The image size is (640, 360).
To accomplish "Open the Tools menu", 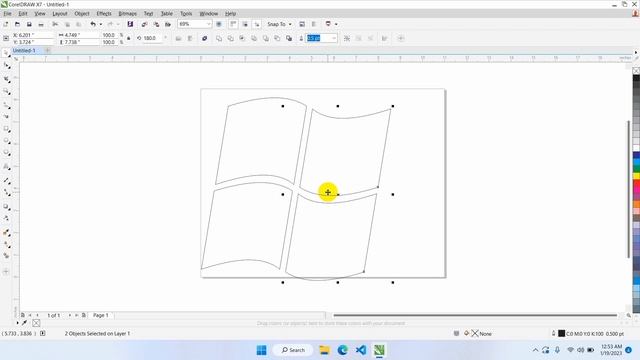I will click(x=186, y=13).
